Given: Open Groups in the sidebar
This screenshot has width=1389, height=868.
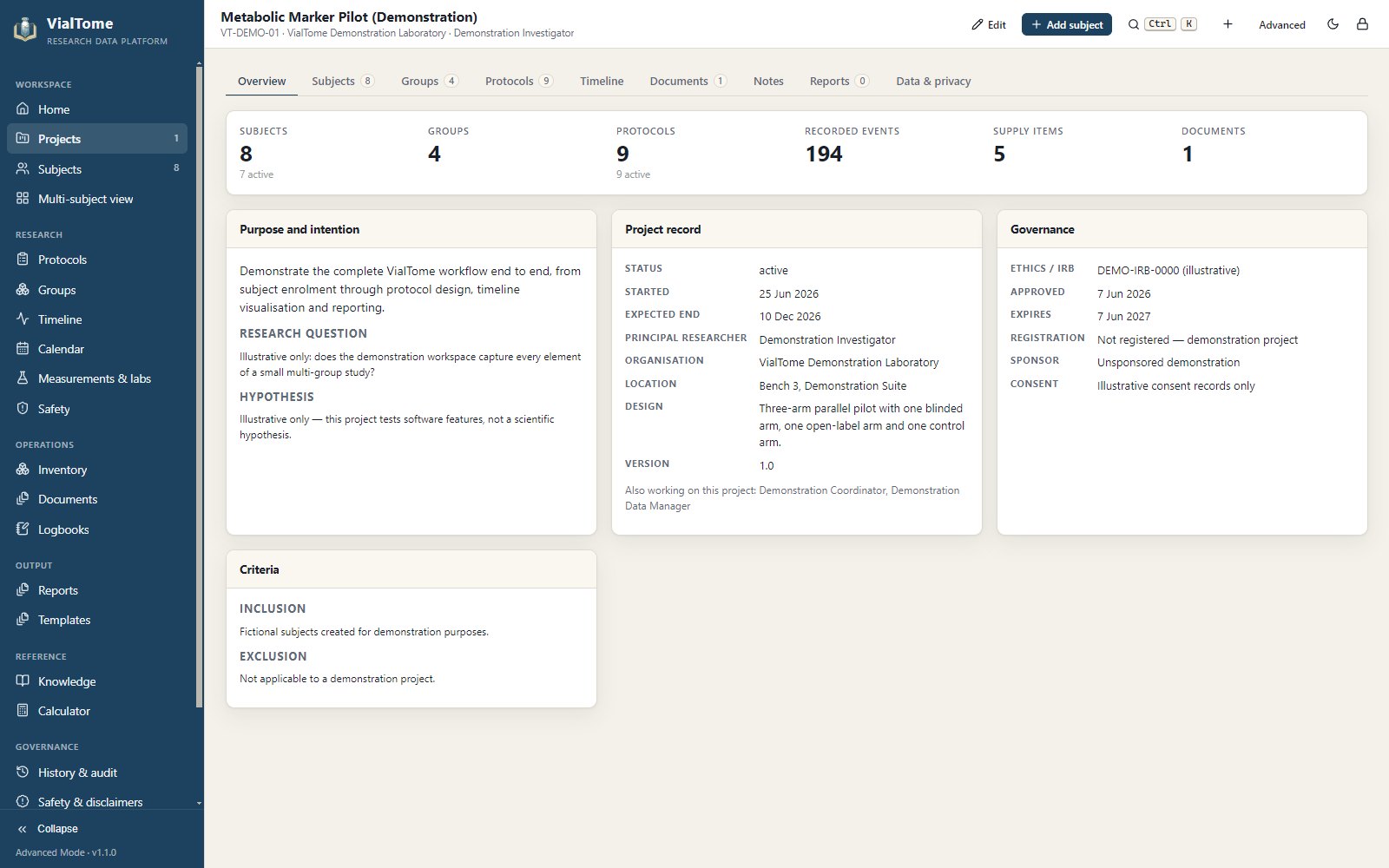Looking at the screenshot, I should coord(97,290).
